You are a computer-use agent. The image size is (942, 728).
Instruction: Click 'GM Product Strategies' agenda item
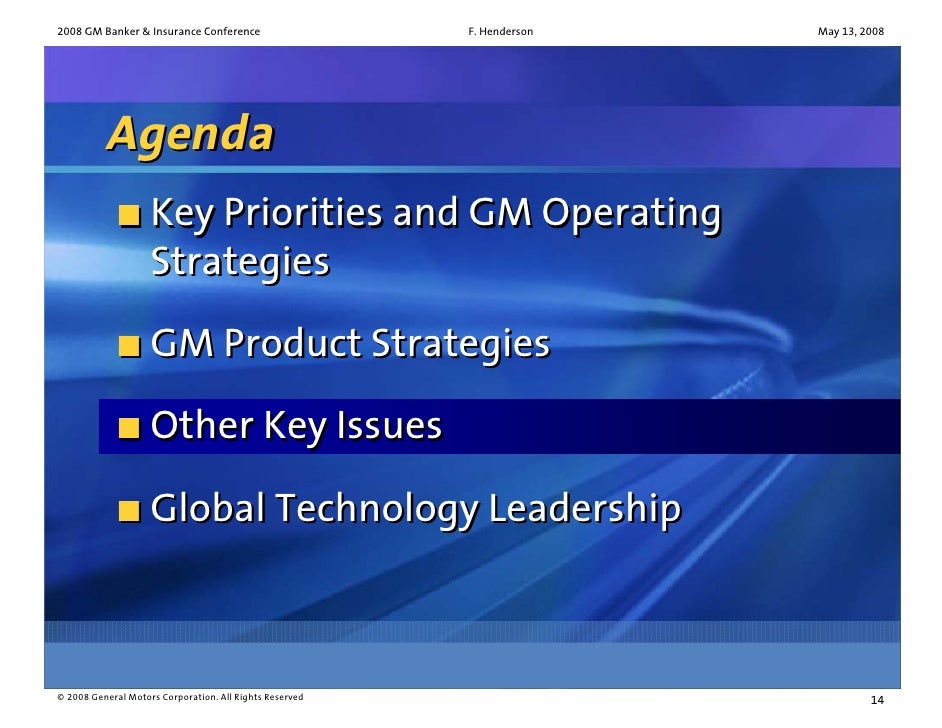pos(350,344)
